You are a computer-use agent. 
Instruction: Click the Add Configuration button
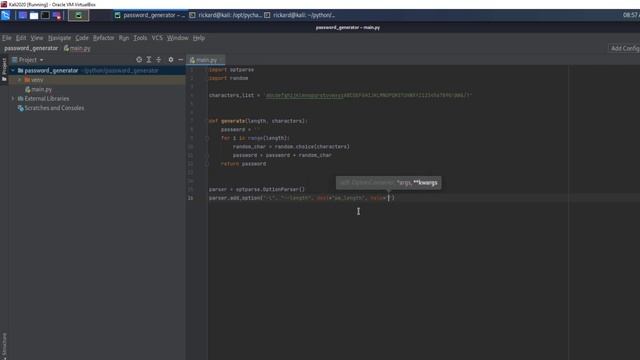coord(624,48)
